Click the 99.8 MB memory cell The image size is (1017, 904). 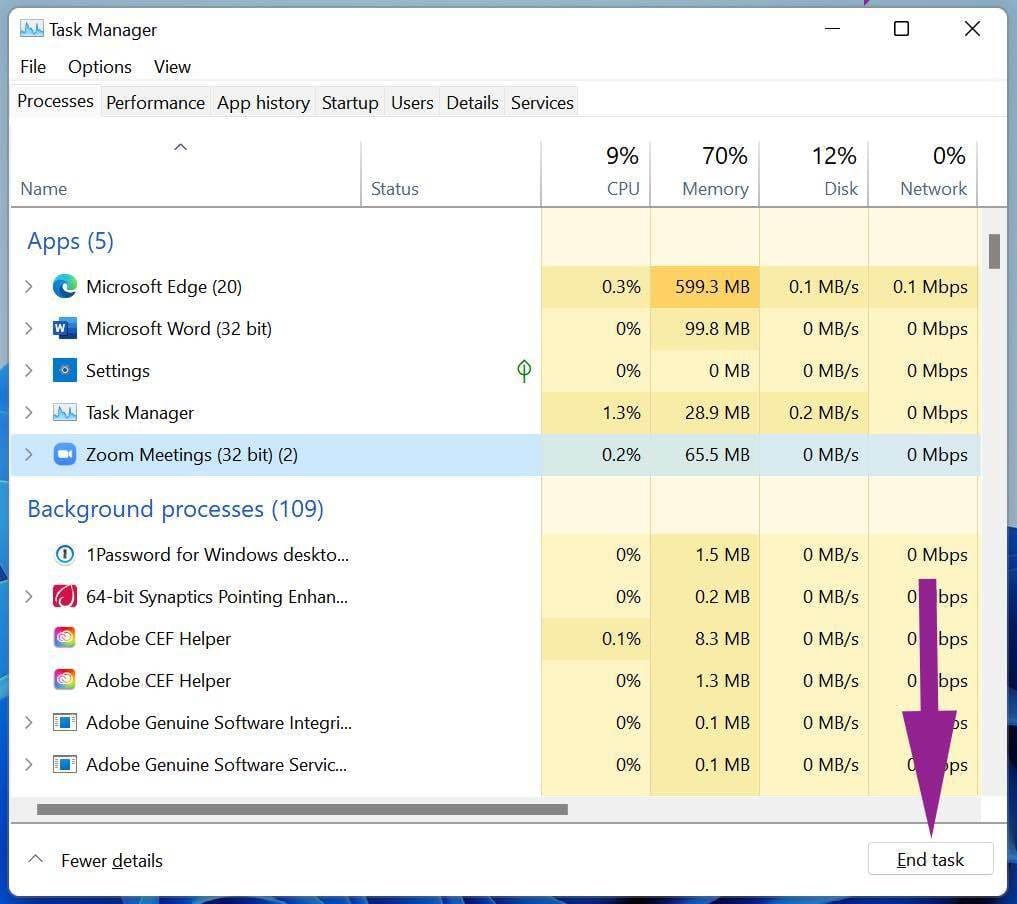coord(704,328)
